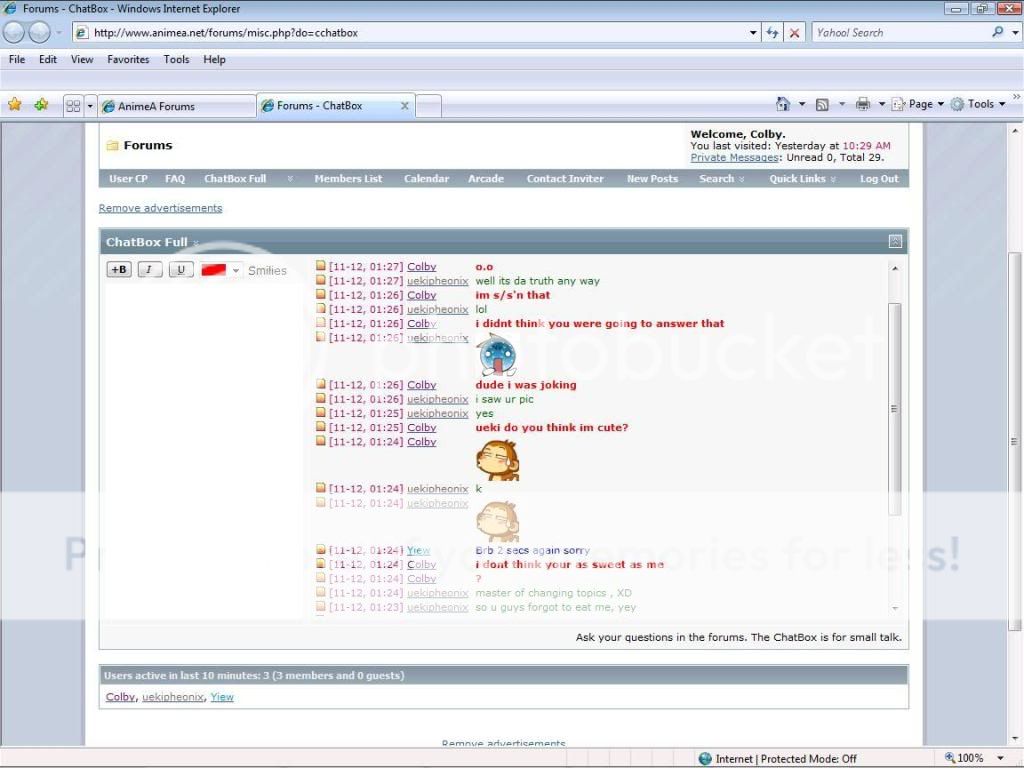Open the Quick Tabs view
Image resolution: width=1024 pixels, height=768 pixels.
[73, 105]
